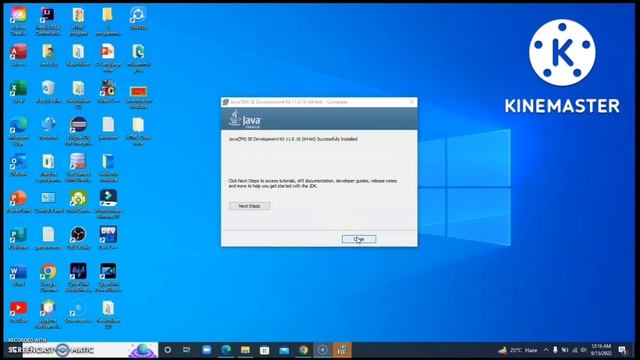Open the notification center icon
640x360 pixels.
[x=622, y=350]
